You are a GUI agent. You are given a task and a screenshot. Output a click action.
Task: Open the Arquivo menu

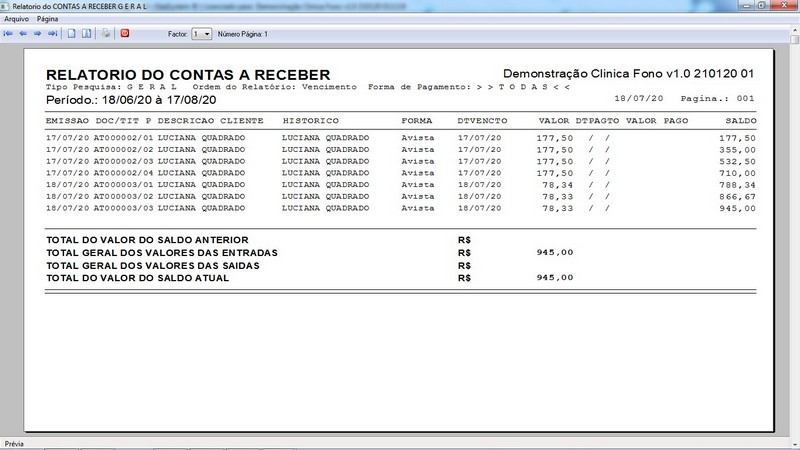[x=16, y=19]
